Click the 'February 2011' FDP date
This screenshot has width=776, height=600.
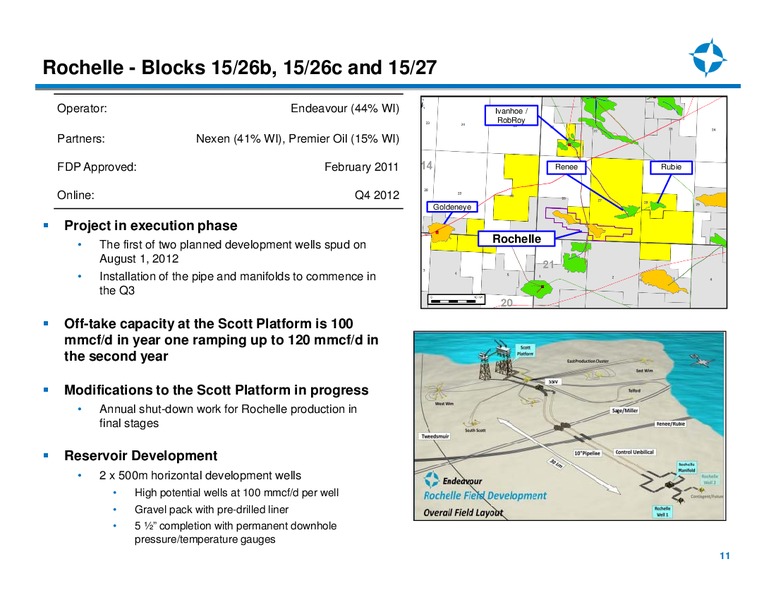[x=361, y=167]
